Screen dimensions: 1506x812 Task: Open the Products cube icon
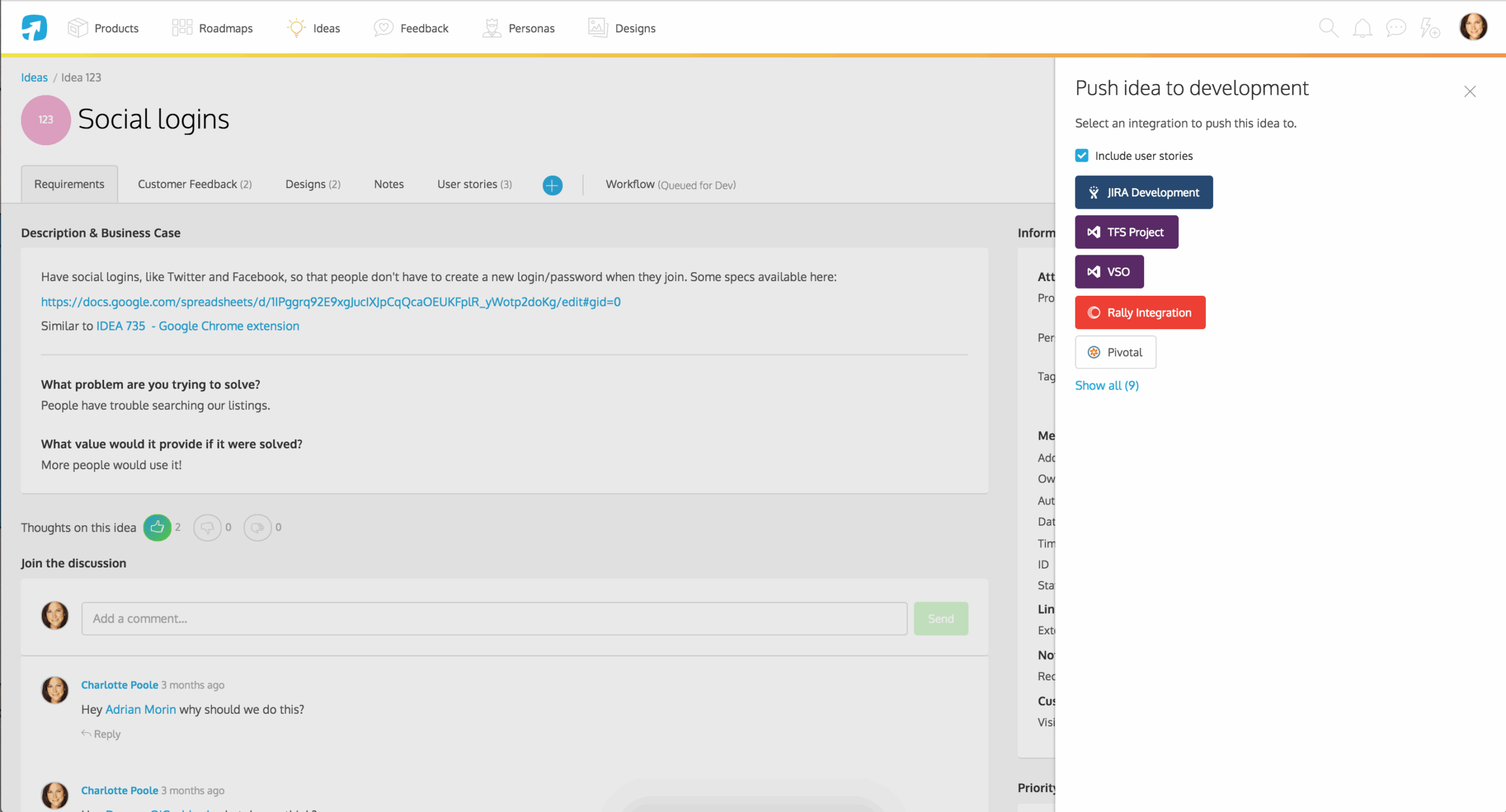point(78,28)
